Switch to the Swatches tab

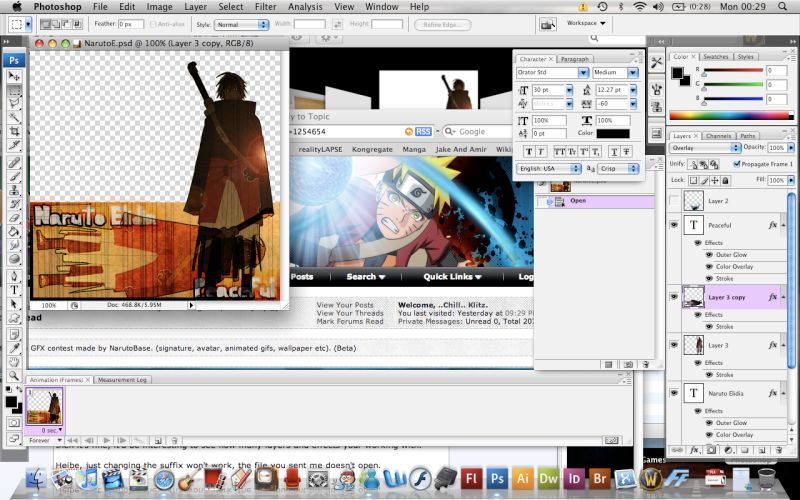tap(716, 57)
